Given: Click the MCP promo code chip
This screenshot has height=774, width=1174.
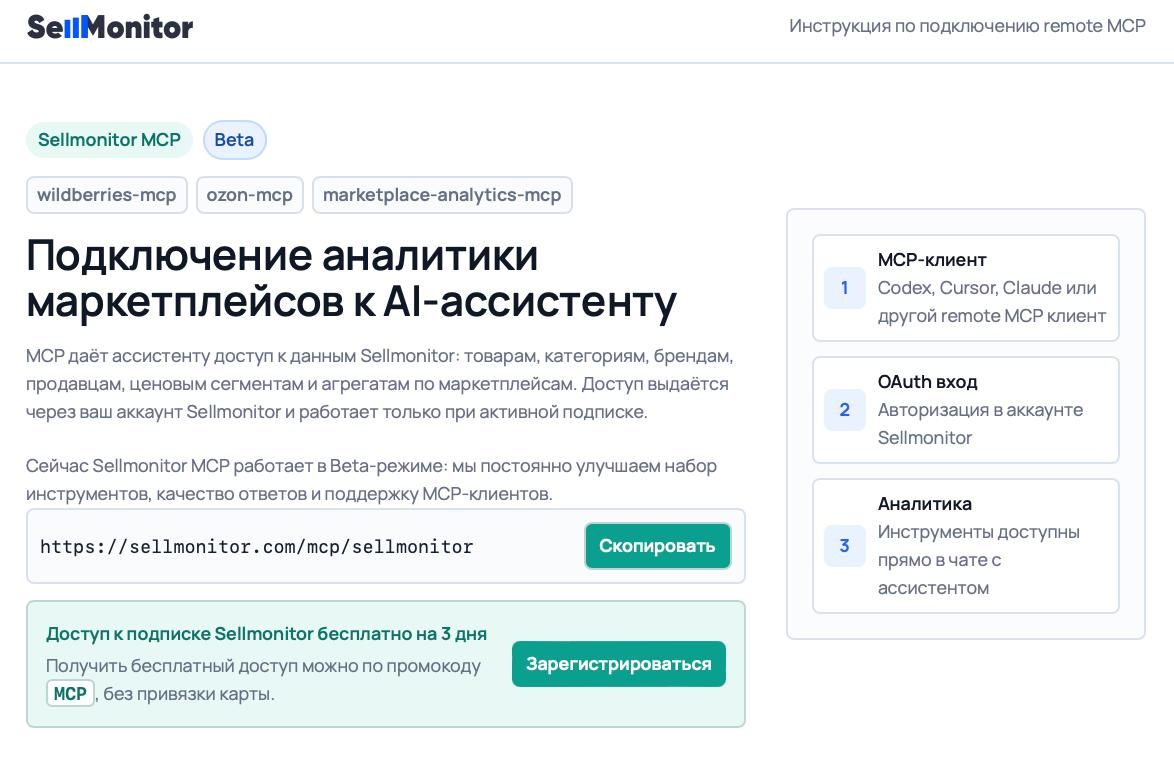Looking at the screenshot, I should [70, 694].
